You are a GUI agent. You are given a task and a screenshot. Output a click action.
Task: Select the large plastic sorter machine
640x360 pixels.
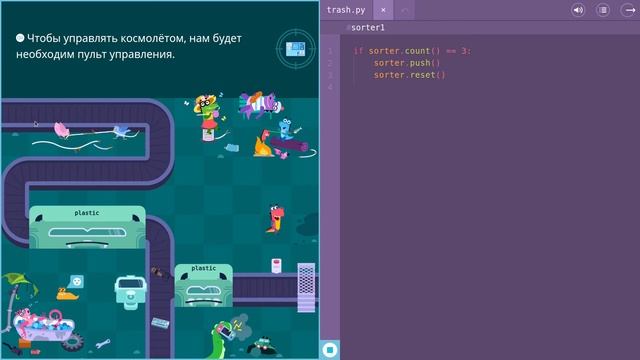pyautogui.click(x=87, y=227)
